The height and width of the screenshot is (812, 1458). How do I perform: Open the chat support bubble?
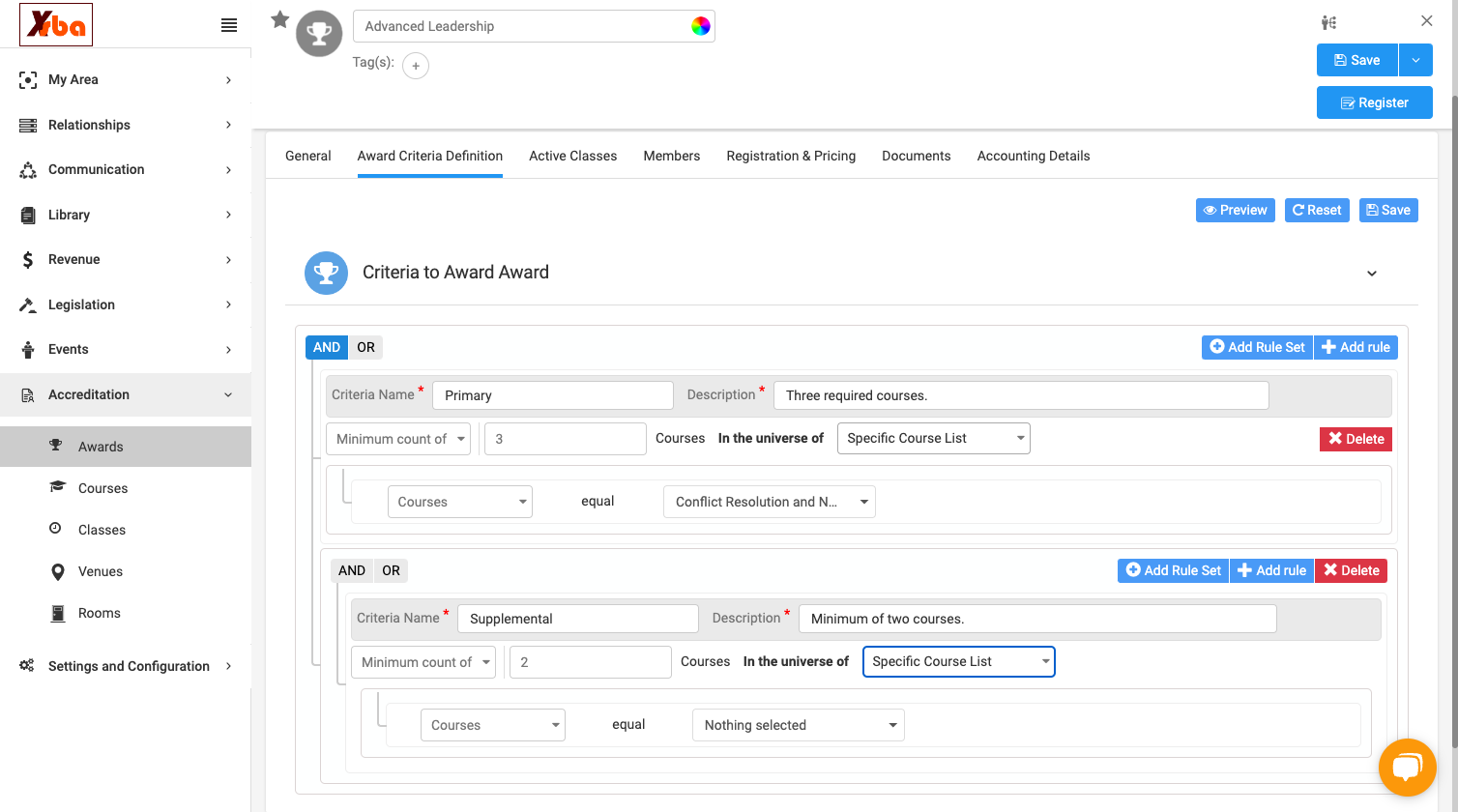click(1408, 768)
